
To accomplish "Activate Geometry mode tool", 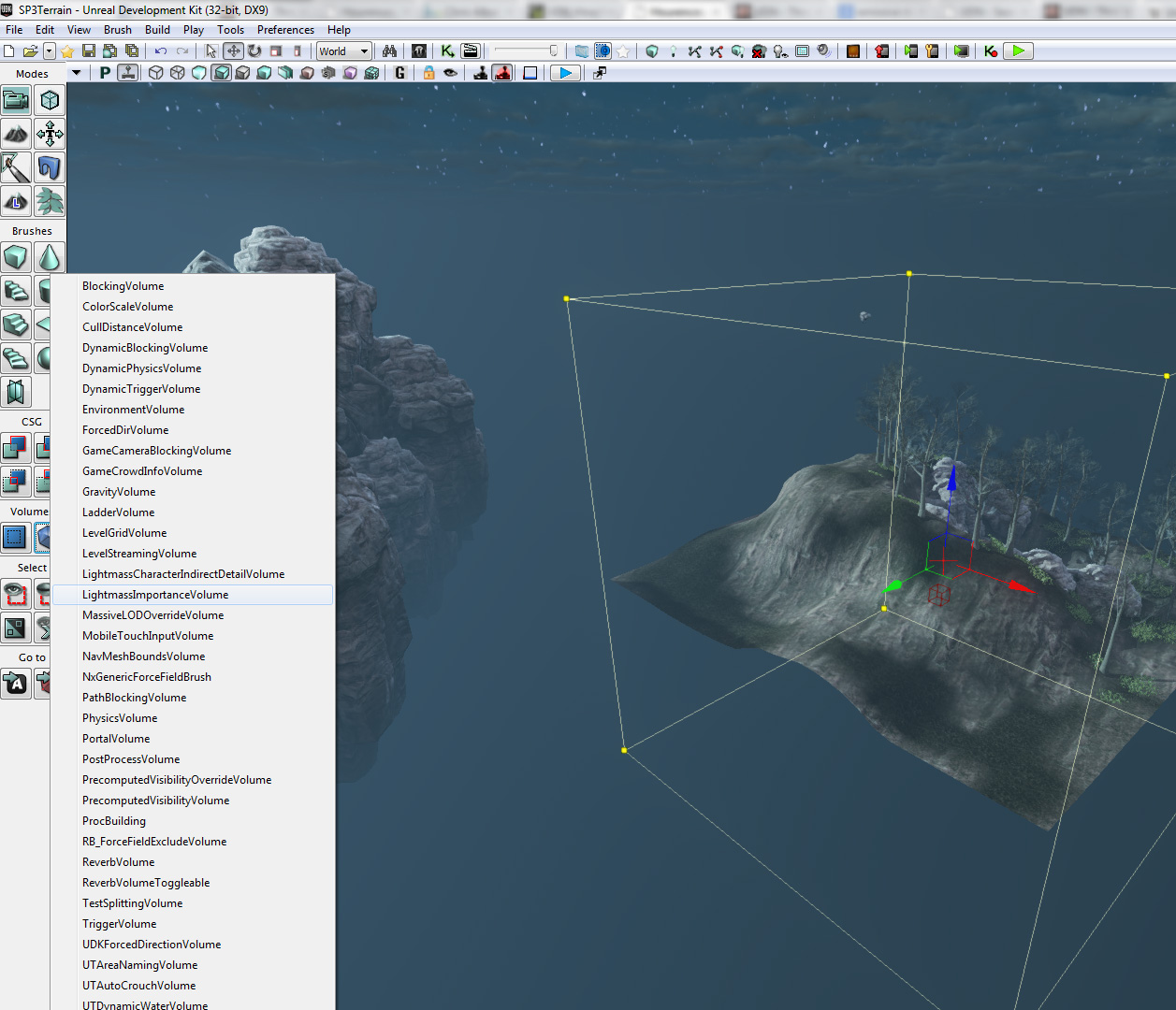I will coord(50,99).
